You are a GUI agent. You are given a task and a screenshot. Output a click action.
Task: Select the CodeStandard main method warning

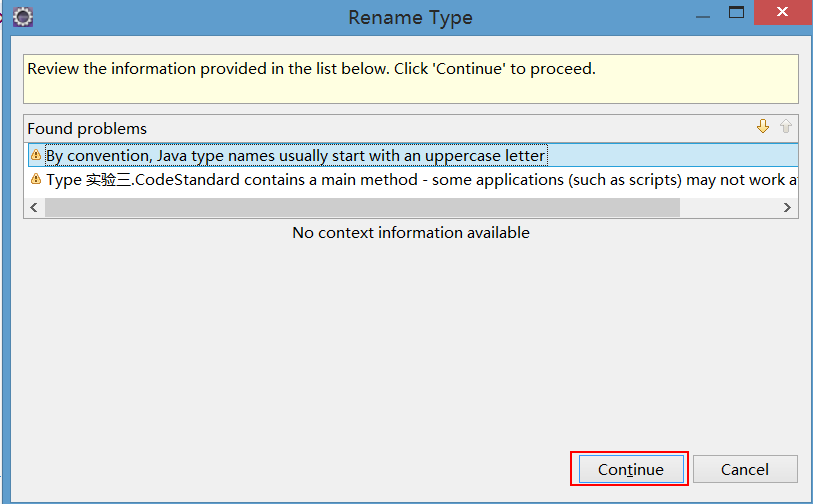pyautogui.click(x=413, y=179)
